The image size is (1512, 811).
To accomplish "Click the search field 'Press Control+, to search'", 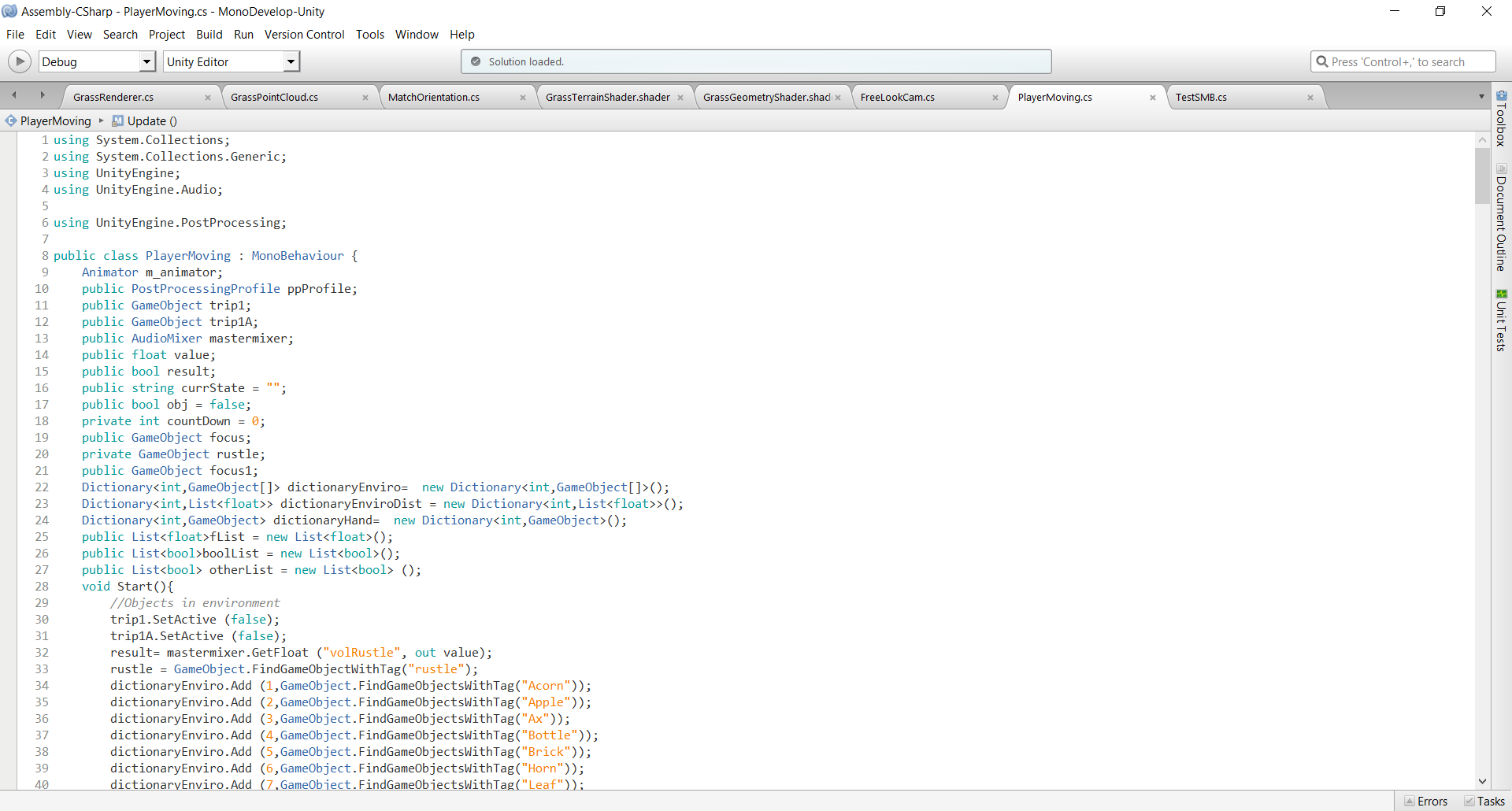I will pos(1403,61).
